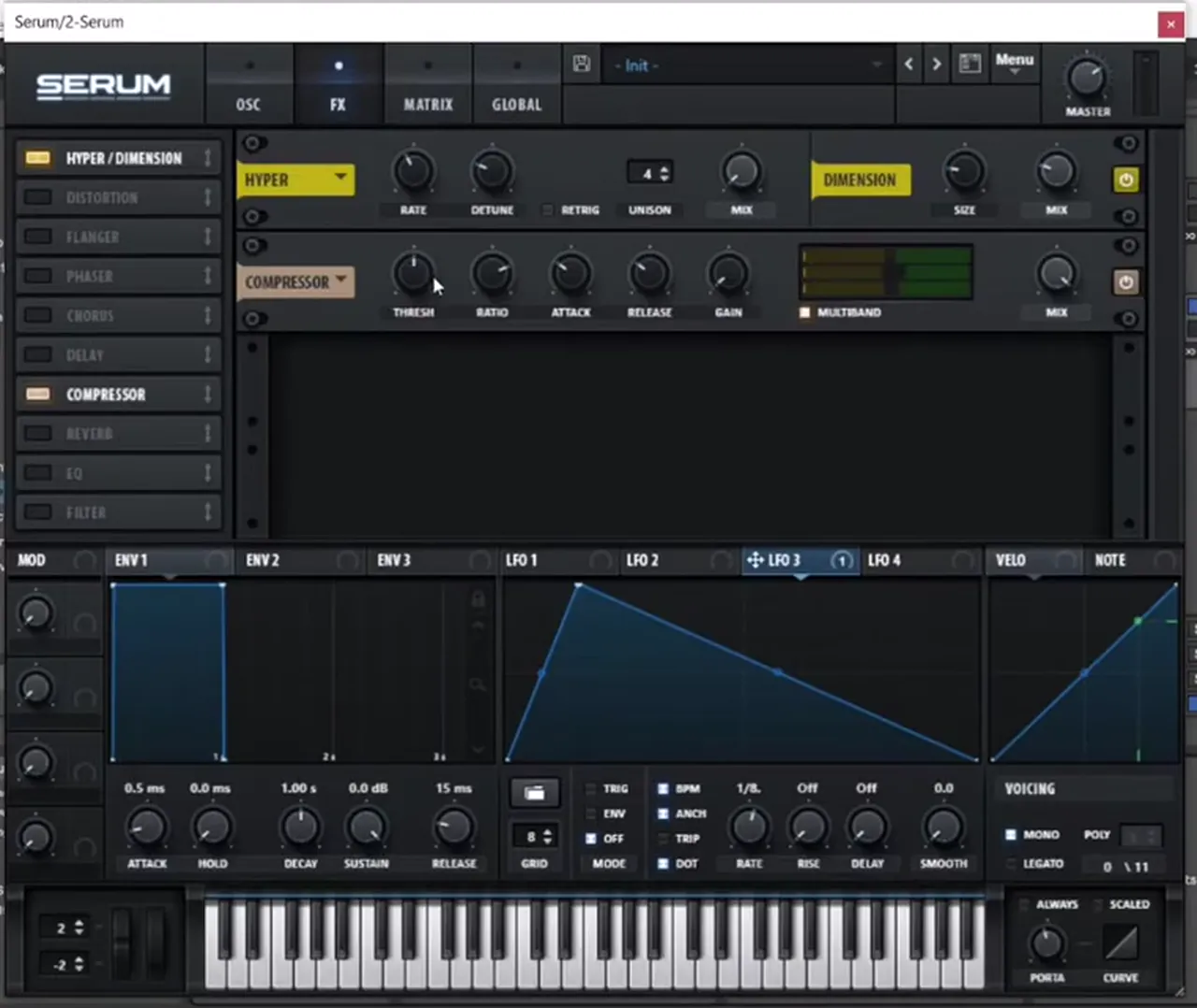This screenshot has width=1197, height=1008.
Task: Click the LFO 1 mod source drag circle
Action: coord(600,560)
